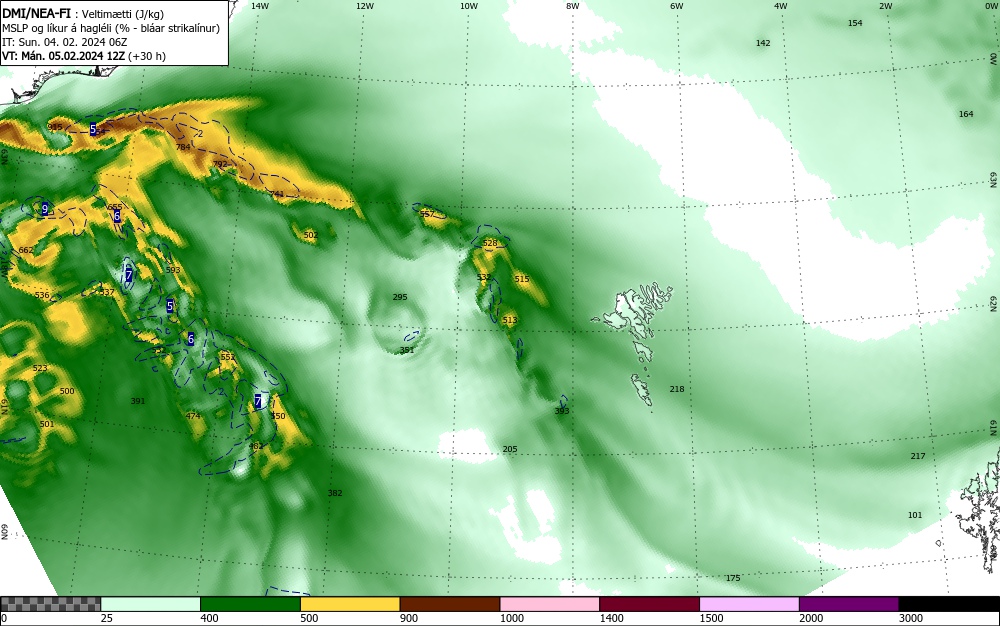Screen dimensions: 1000x626
Task: Click the 'DMI/NEA-FI : Veltimætti (J/kg)' title line
Action: [x=83, y=14]
